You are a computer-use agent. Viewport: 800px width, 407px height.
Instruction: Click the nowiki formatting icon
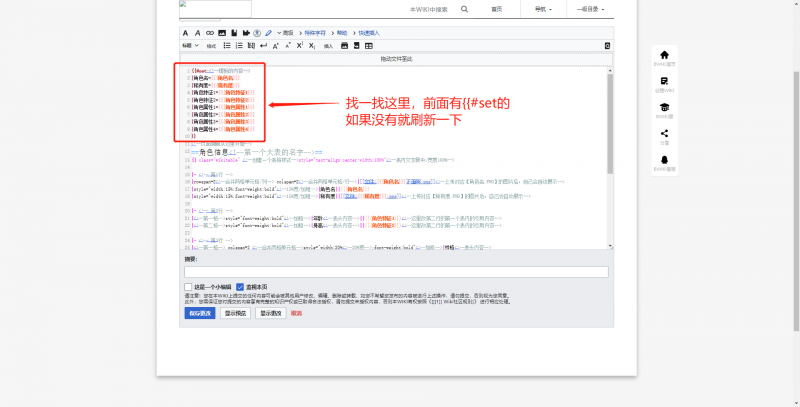point(251,46)
